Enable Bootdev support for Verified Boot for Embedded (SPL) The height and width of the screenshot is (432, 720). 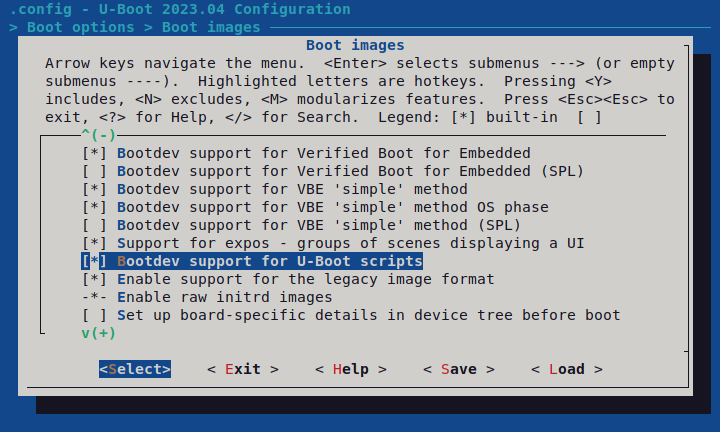pyautogui.click(x=333, y=171)
